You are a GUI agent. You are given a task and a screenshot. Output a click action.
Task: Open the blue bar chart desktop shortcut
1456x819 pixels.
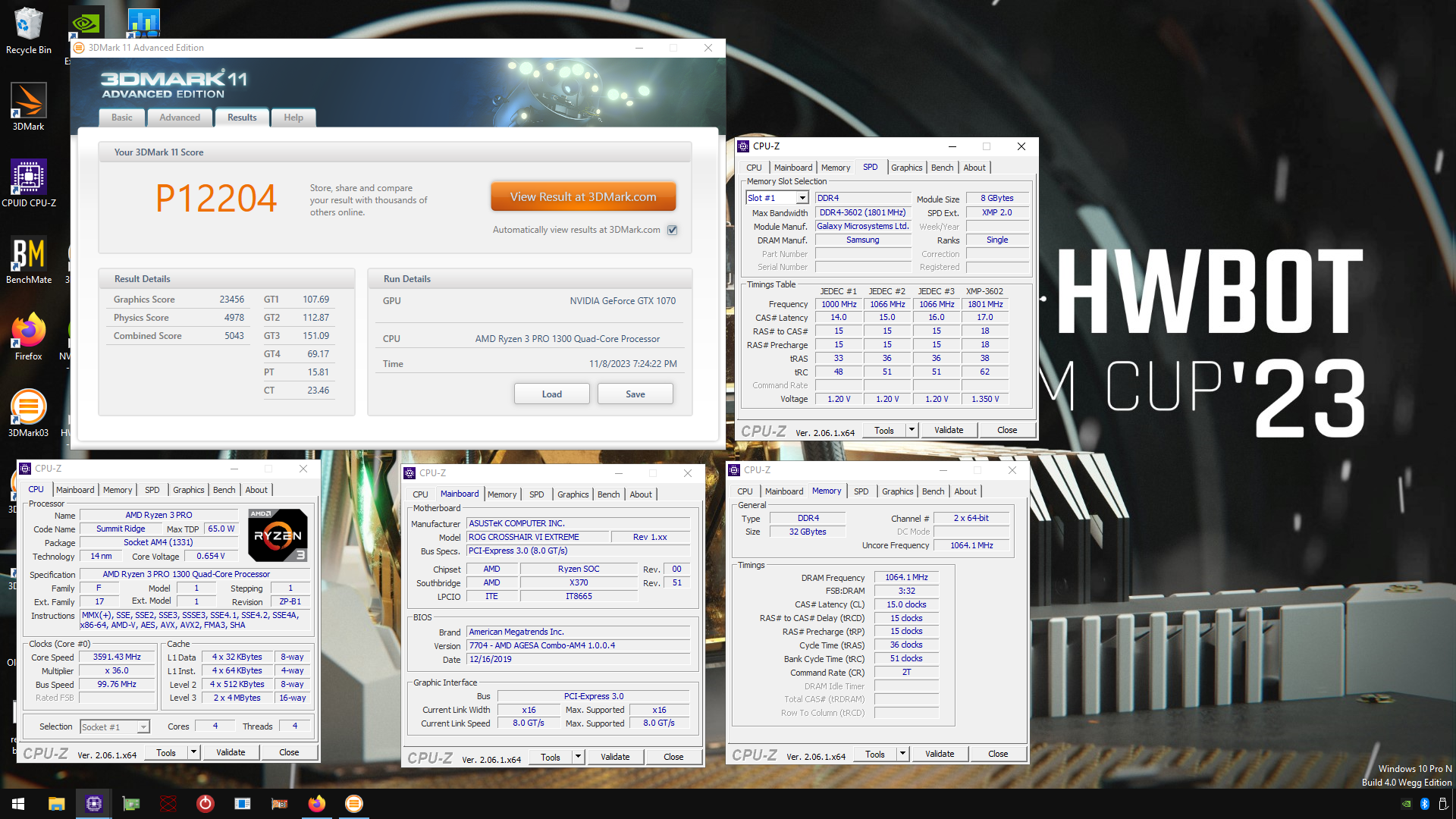click(x=143, y=23)
